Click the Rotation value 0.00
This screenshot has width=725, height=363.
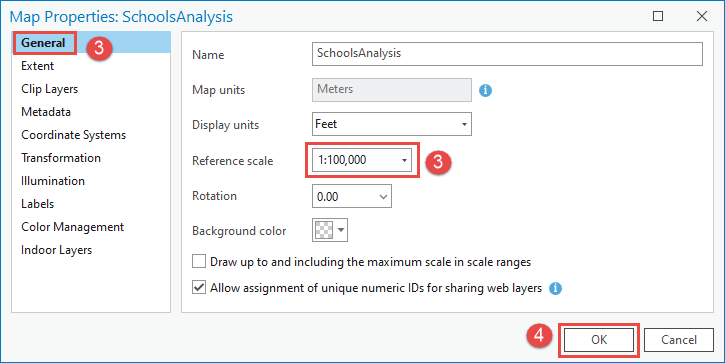[x=327, y=197]
